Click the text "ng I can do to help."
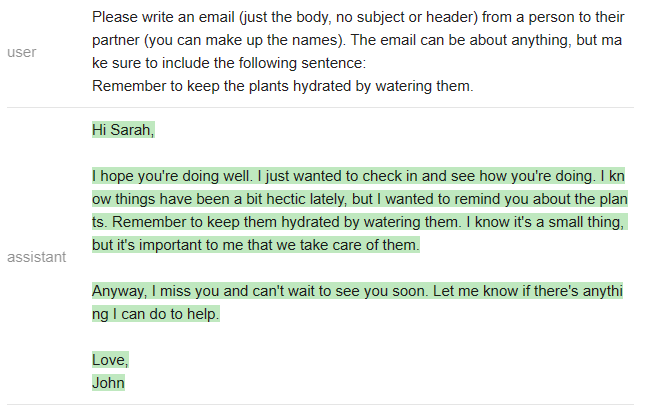Image resolution: width=660 pixels, height=405 pixels. [155, 314]
